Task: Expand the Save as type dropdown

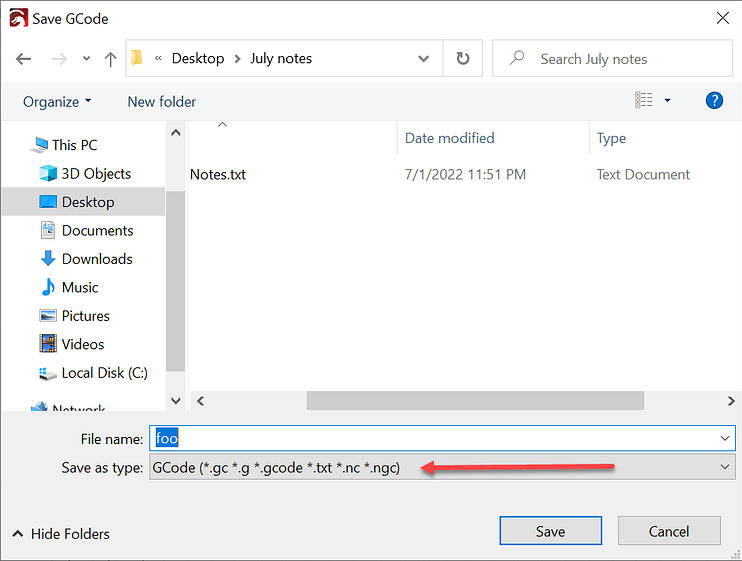Action: coord(725,467)
